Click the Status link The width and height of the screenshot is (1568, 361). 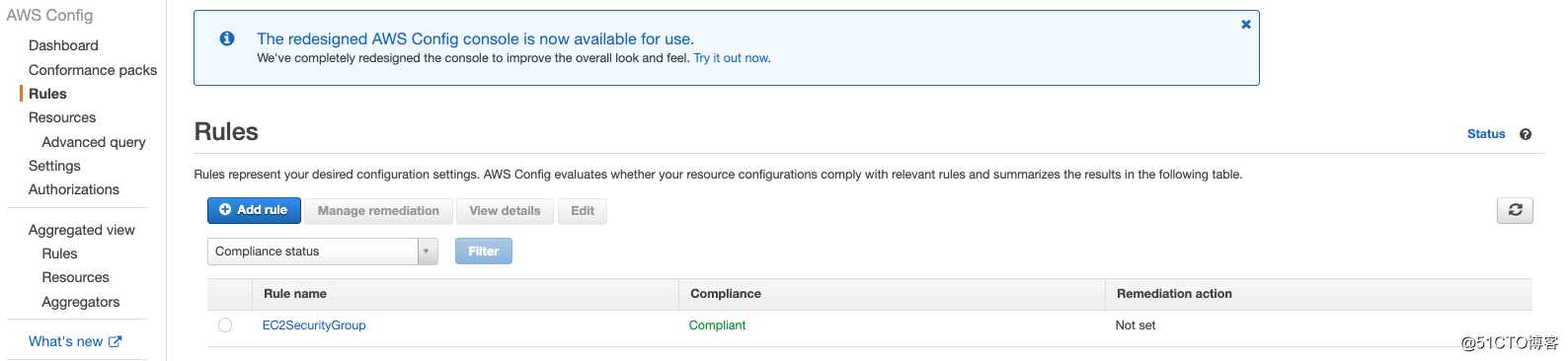coord(1486,134)
